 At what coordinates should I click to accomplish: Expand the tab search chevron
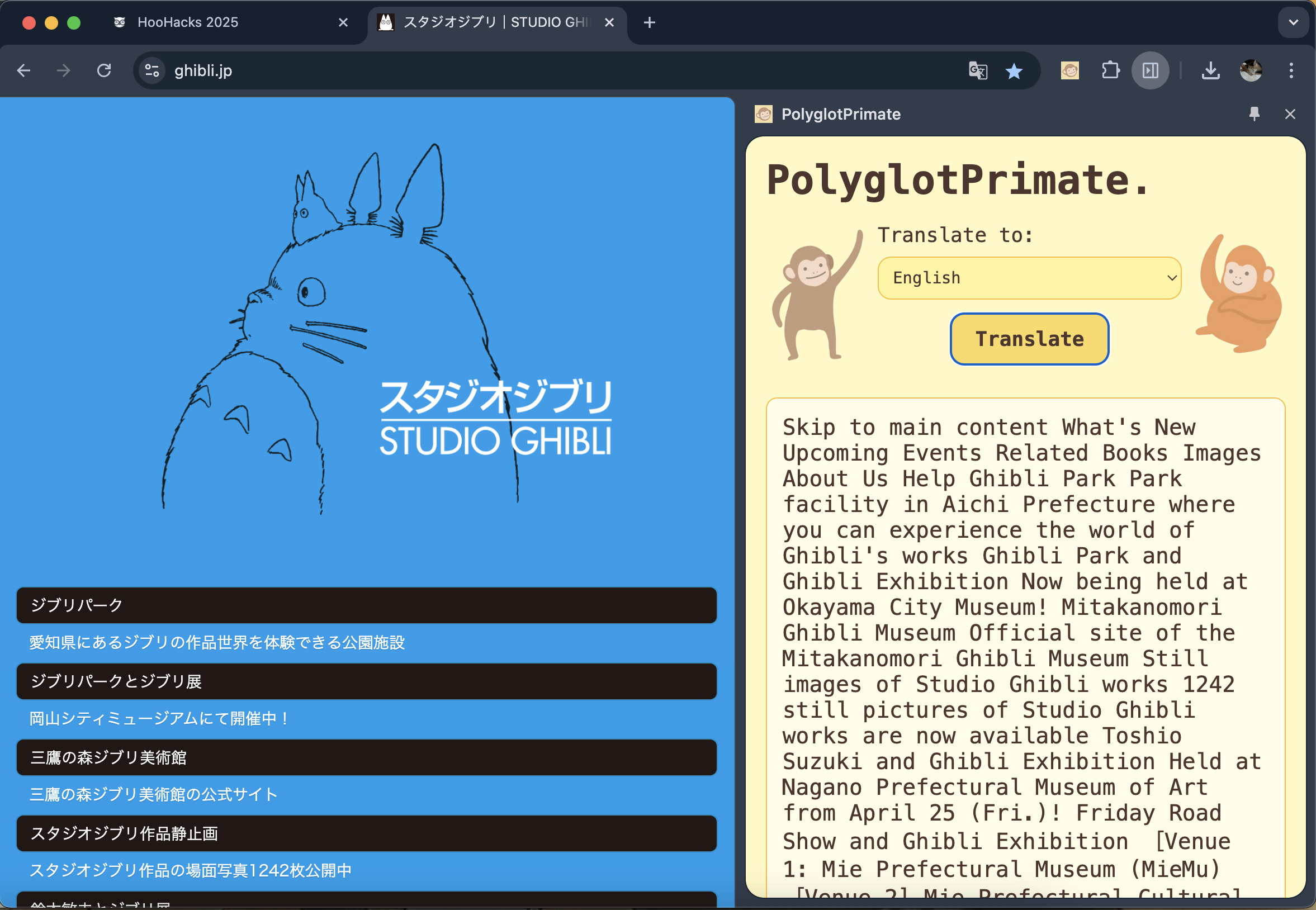point(1293,22)
